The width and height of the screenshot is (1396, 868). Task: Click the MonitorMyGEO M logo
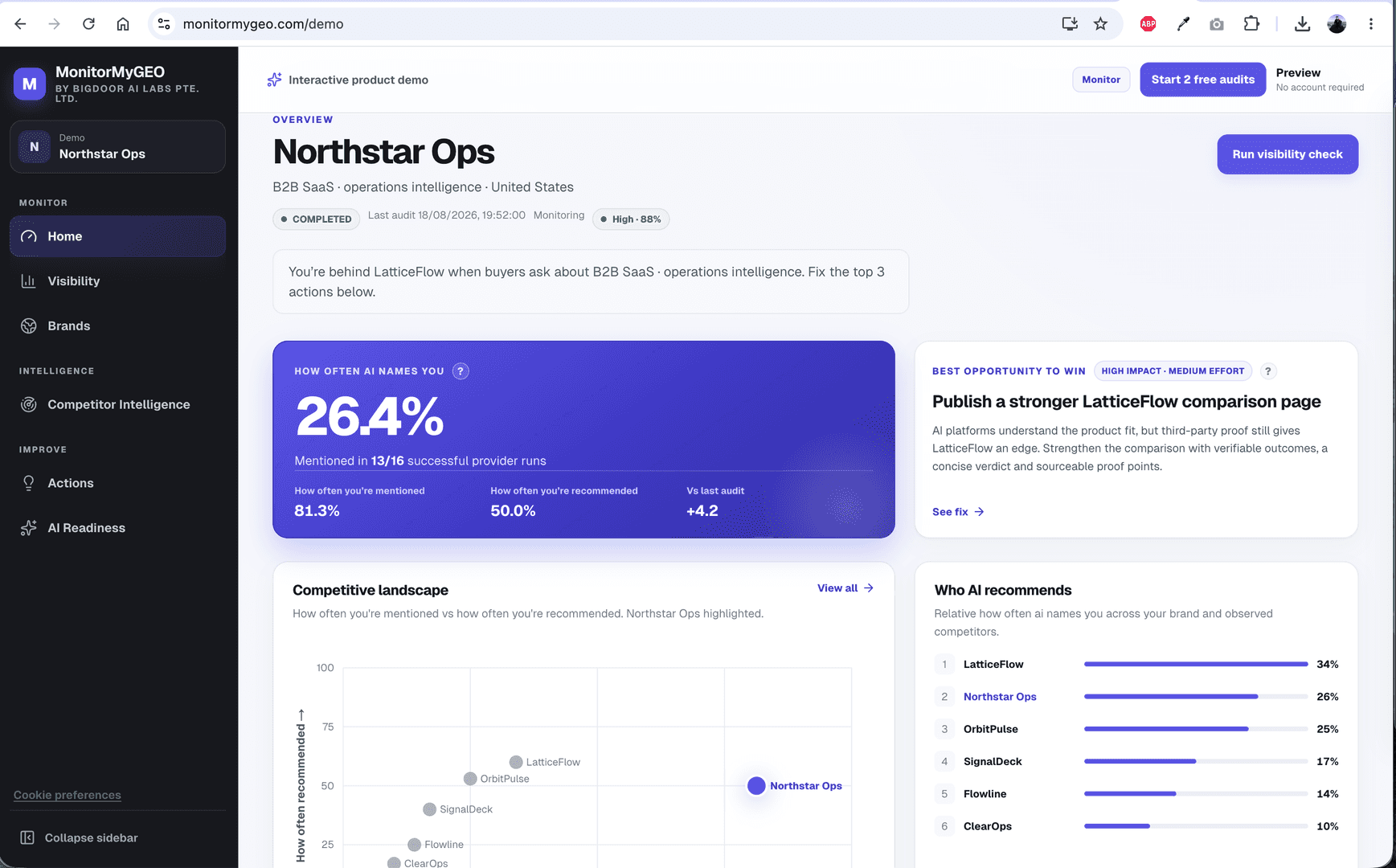(x=30, y=84)
